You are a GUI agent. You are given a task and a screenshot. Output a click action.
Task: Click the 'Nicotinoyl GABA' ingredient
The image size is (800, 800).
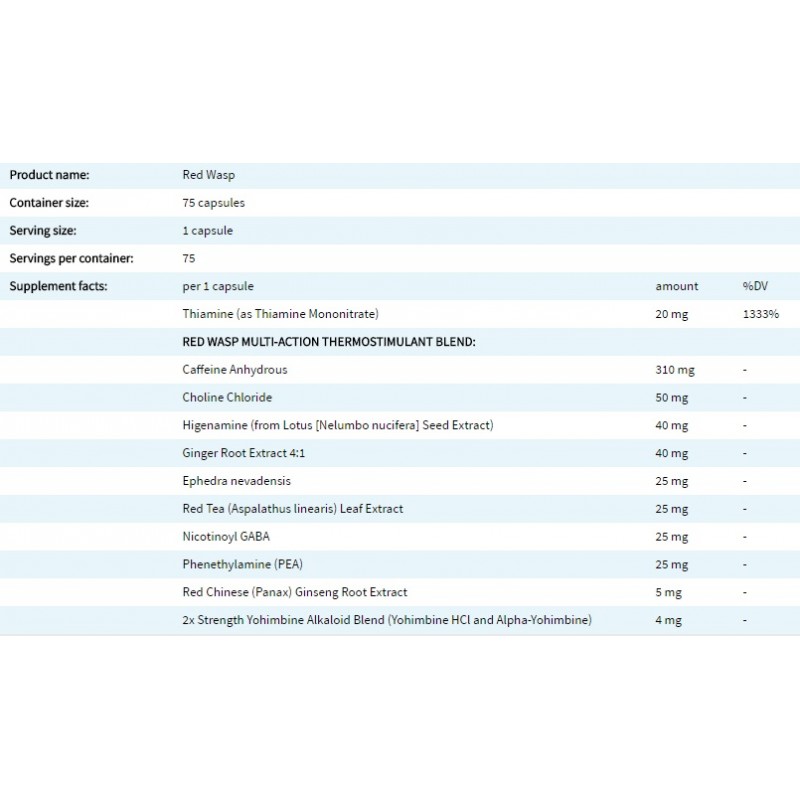click(x=226, y=537)
